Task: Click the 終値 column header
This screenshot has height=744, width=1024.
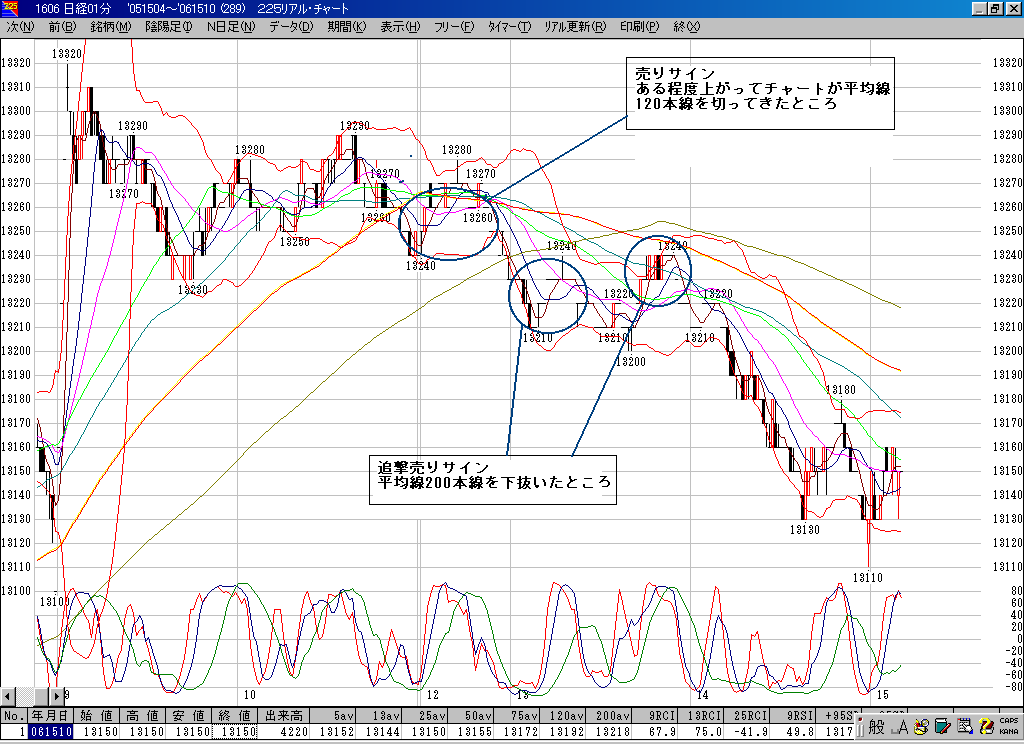Action: click(238, 716)
